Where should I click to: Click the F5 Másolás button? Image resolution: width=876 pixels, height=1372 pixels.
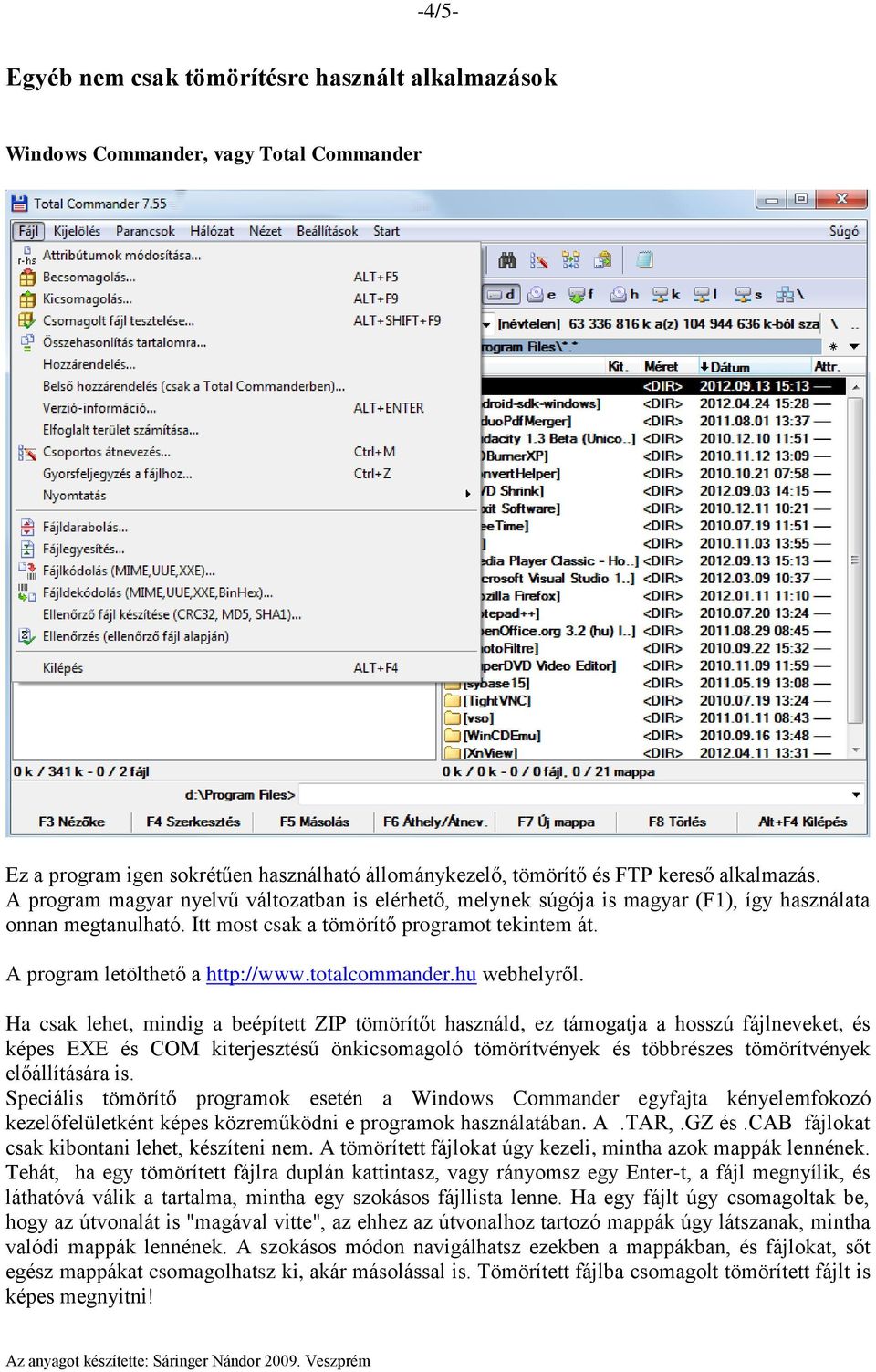click(315, 822)
